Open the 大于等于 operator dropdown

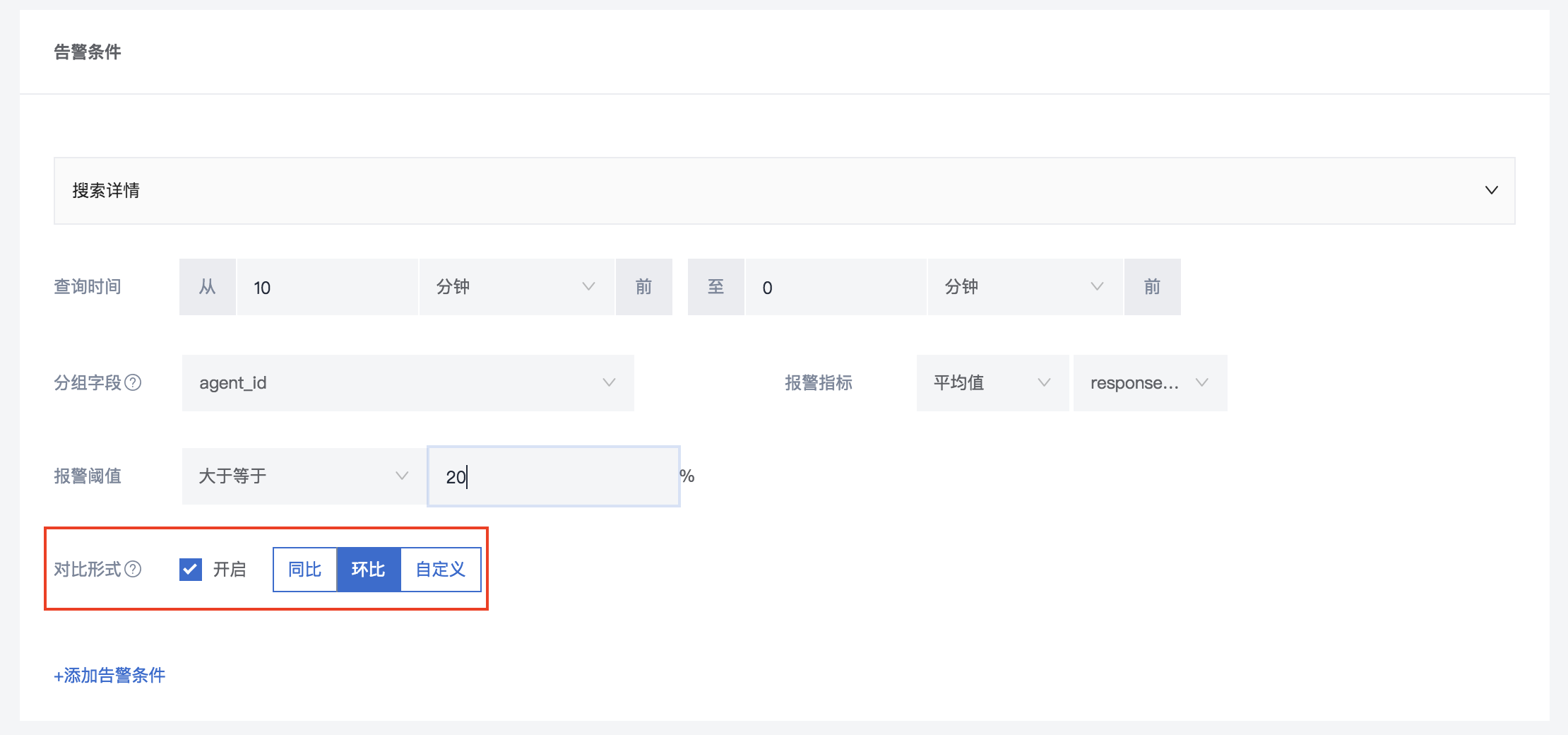pyautogui.click(x=304, y=476)
